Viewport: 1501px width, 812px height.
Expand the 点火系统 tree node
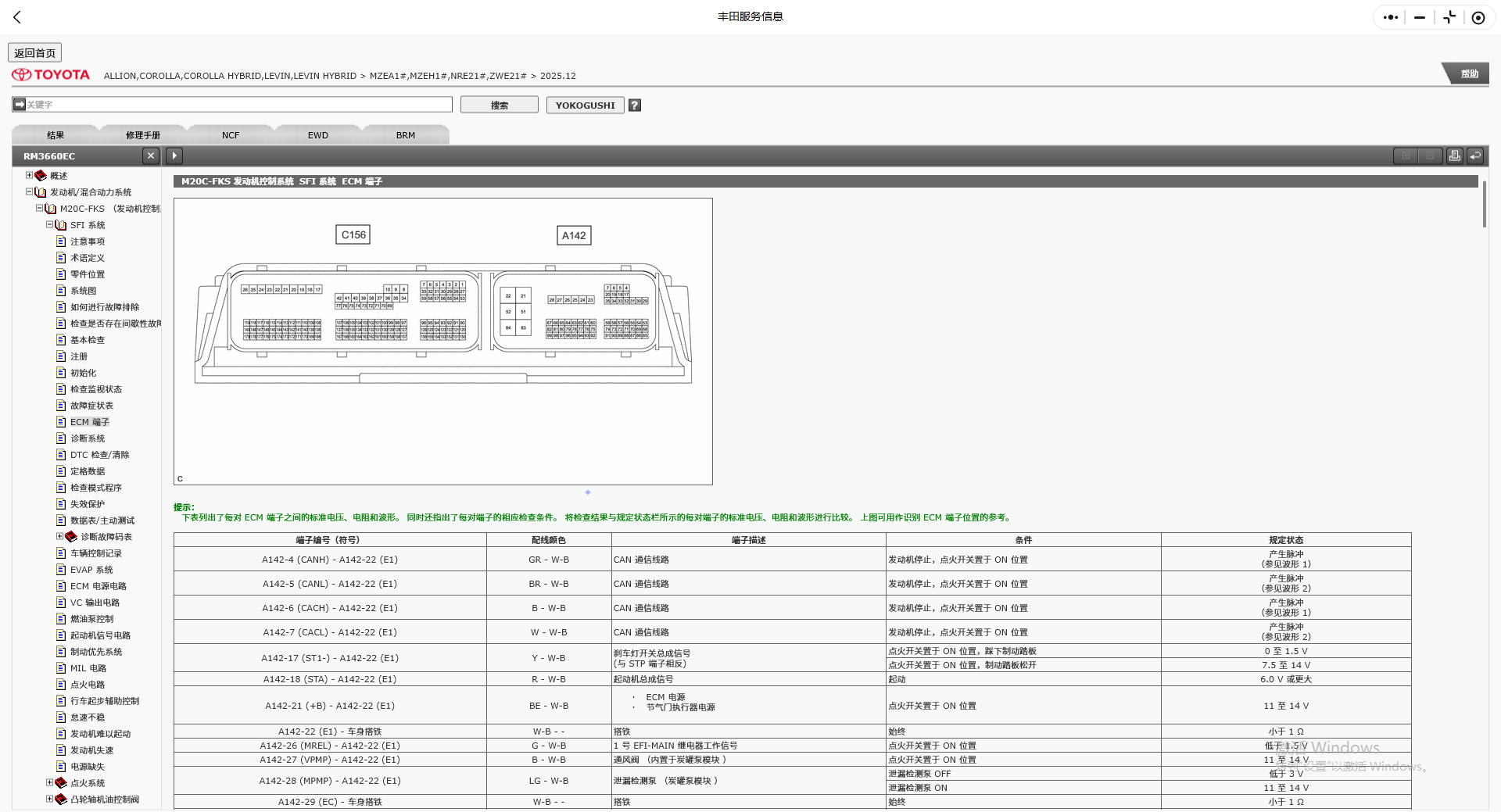[49, 782]
